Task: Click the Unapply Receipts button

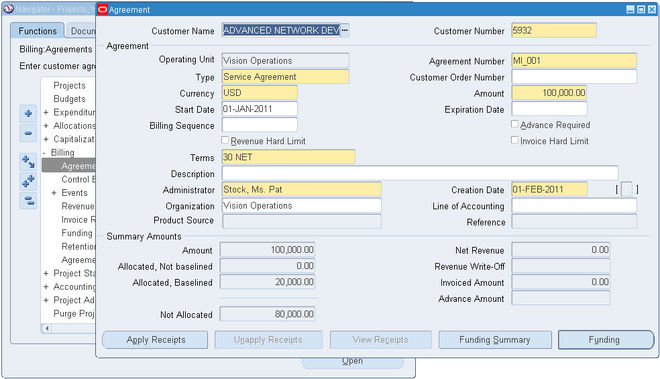Action: coord(268,340)
